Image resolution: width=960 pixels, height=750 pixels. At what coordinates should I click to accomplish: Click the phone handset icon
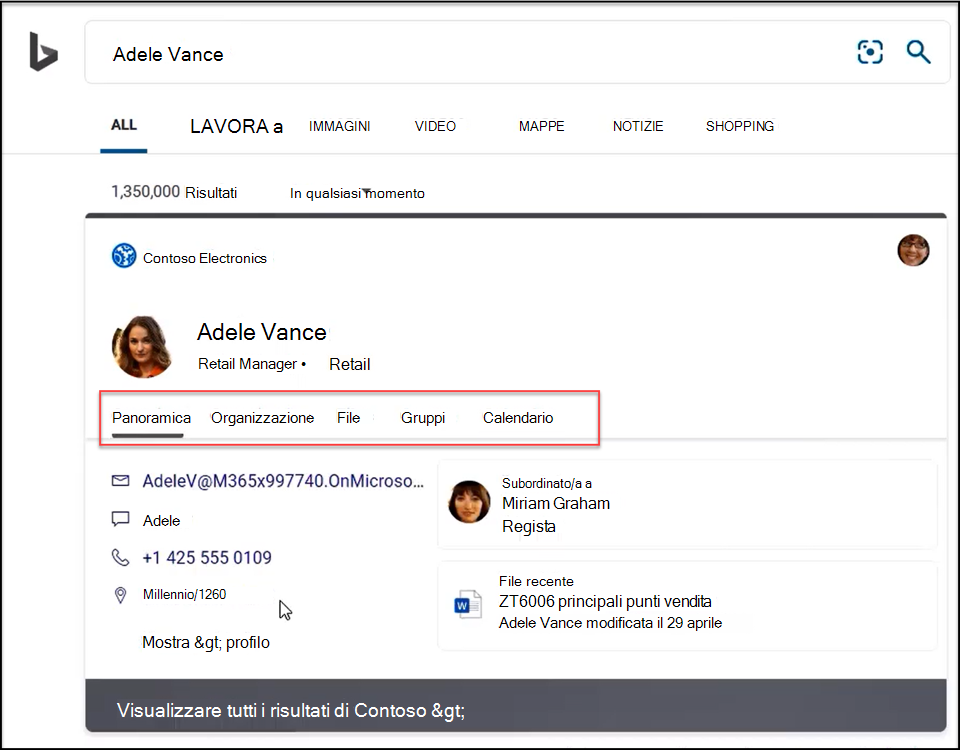[x=121, y=557]
